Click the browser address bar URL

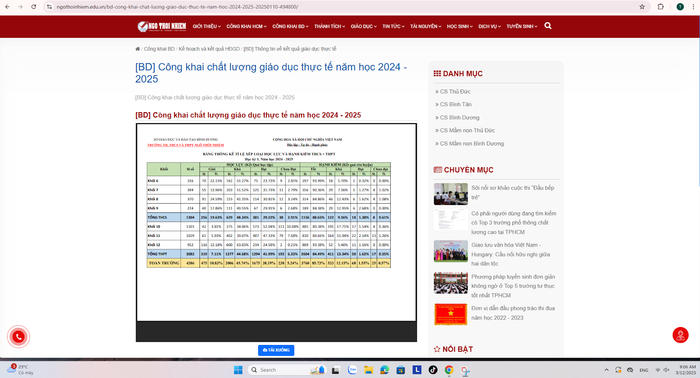[178, 7]
